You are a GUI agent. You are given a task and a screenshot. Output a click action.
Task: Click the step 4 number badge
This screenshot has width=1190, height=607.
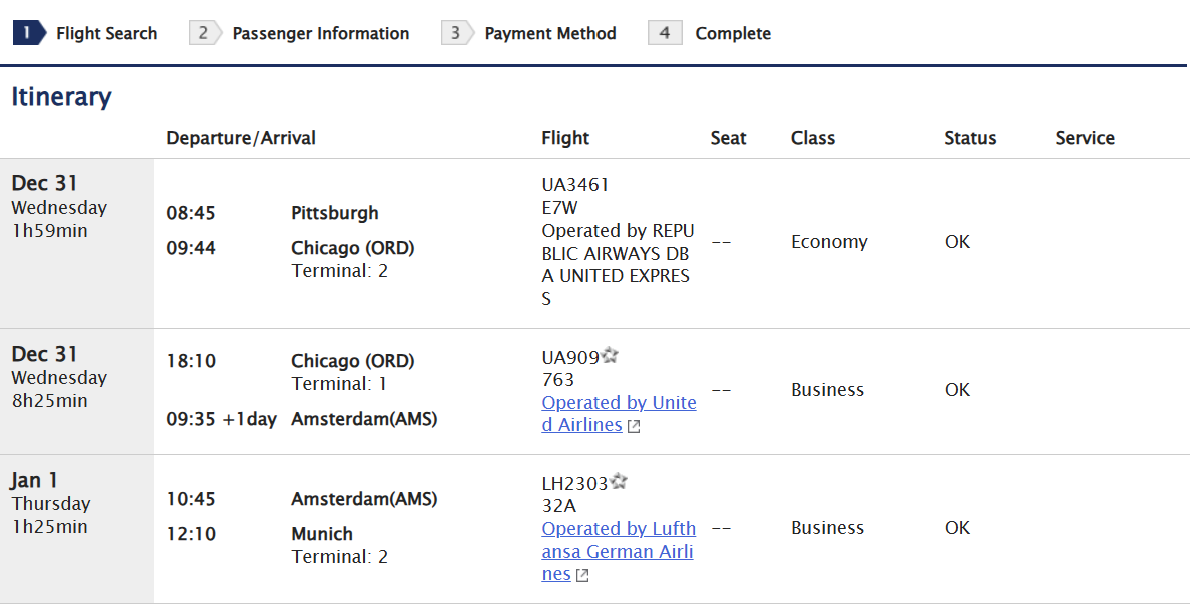coord(665,33)
